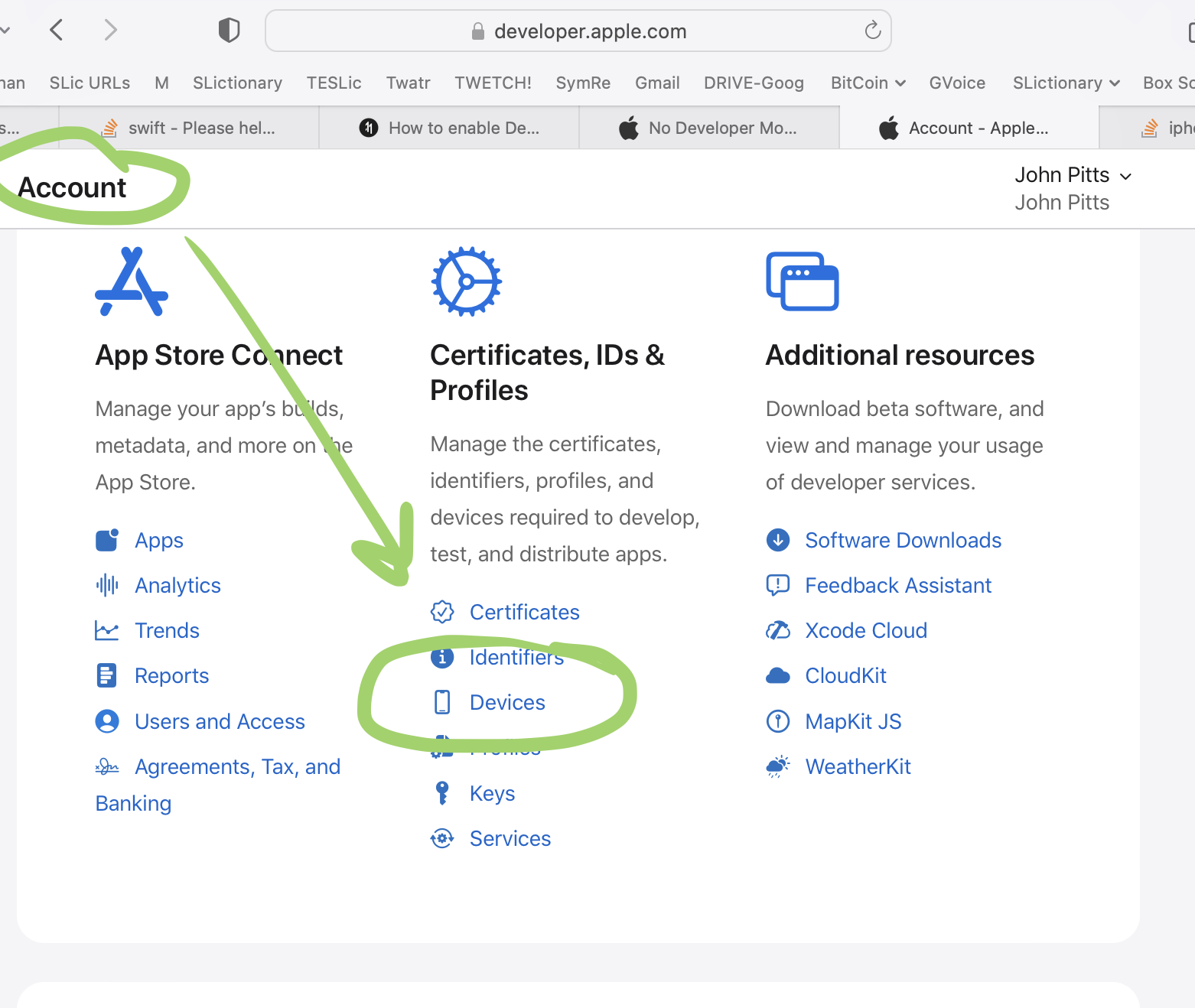1195x1008 pixels.
Task: Open the Xcode Cloud link
Action: click(866, 630)
